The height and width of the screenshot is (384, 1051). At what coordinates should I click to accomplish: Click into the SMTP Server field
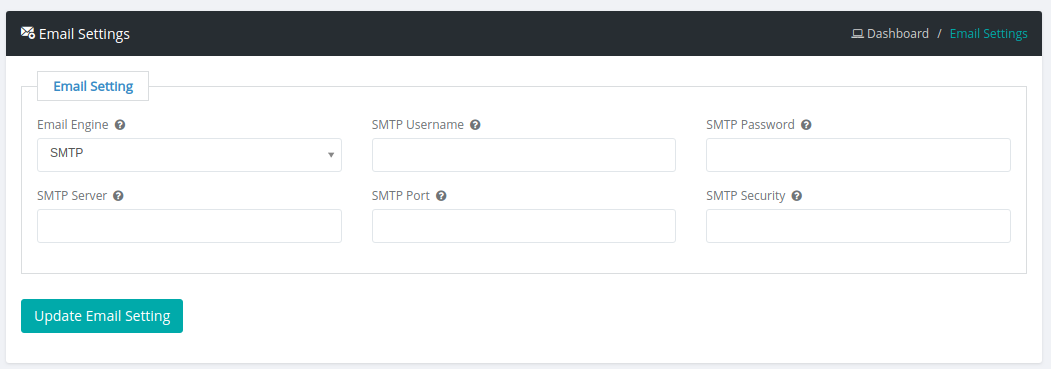[x=189, y=226]
